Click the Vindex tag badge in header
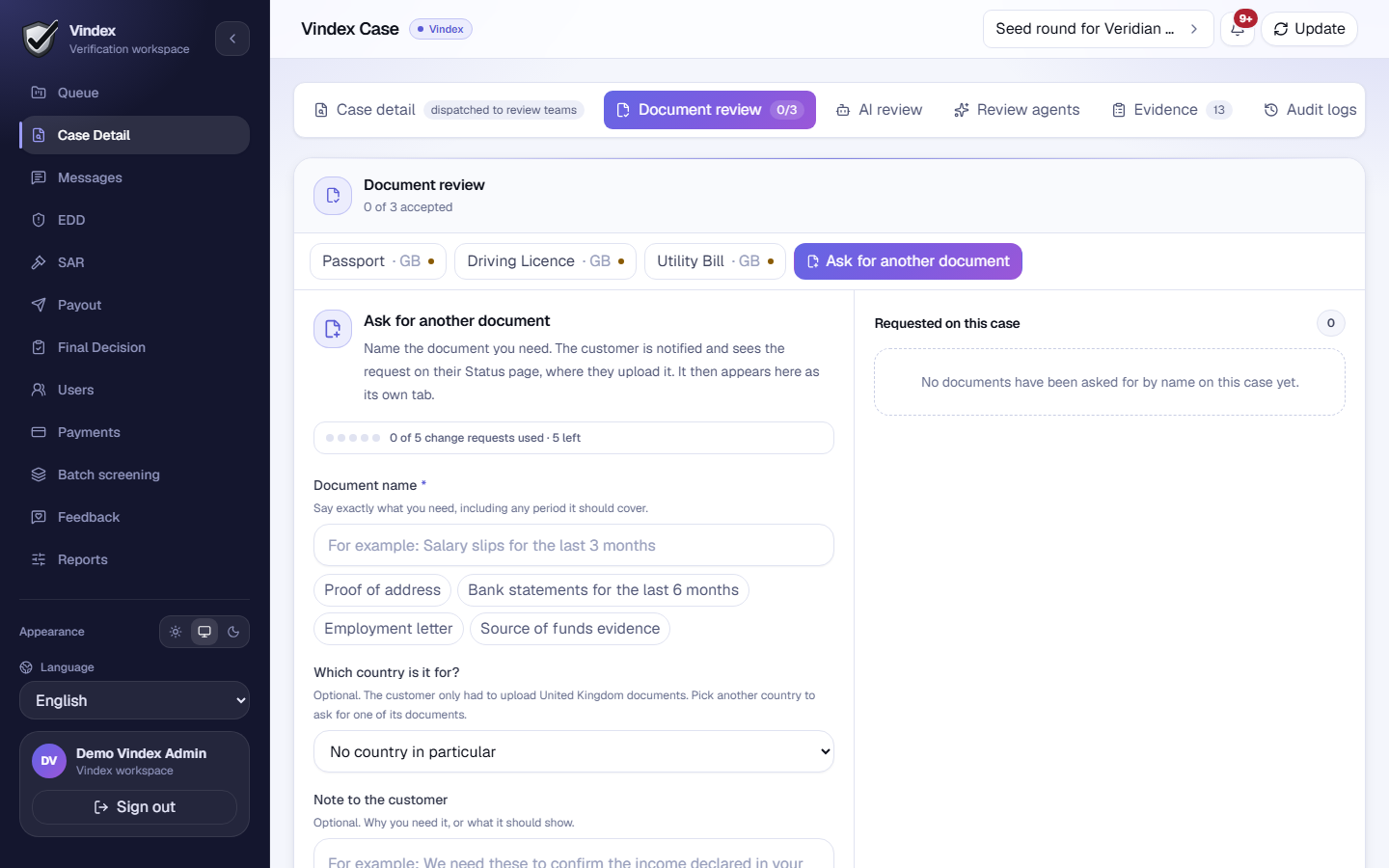This screenshot has height=868, width=1389. coord(441,29)
